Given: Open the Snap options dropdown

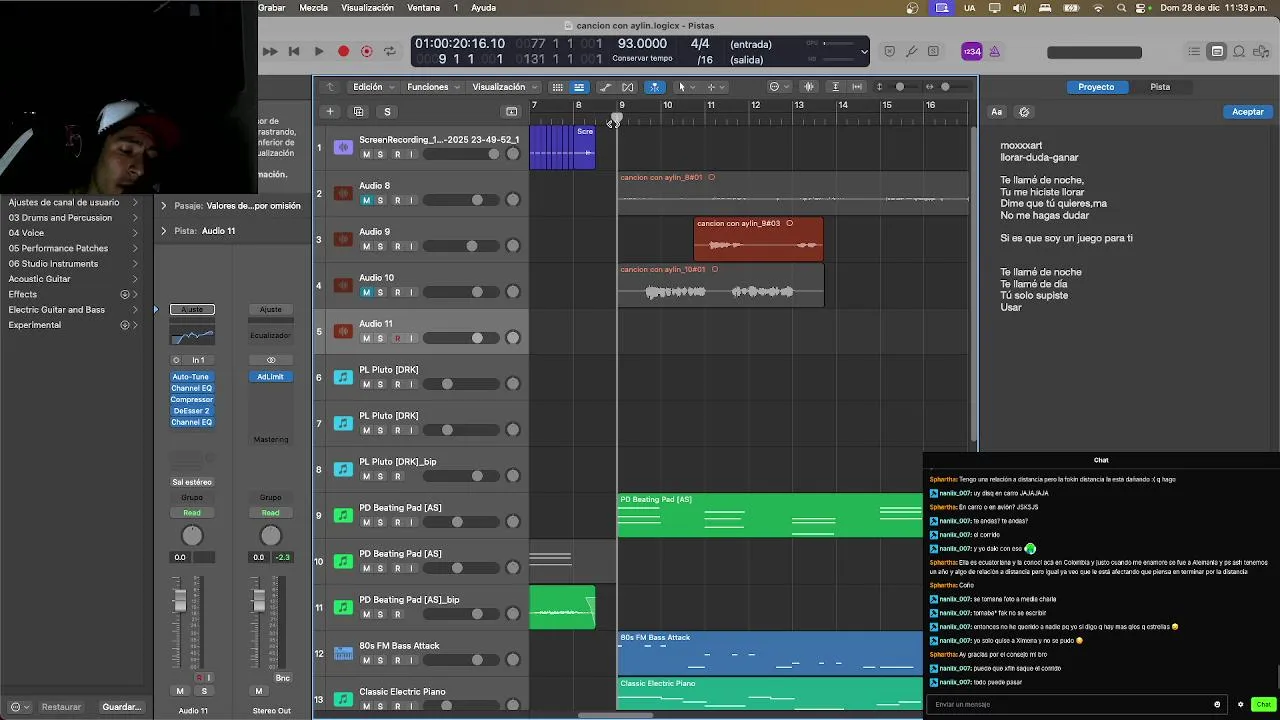Looking at the screenshot, I should coord(778,87).
